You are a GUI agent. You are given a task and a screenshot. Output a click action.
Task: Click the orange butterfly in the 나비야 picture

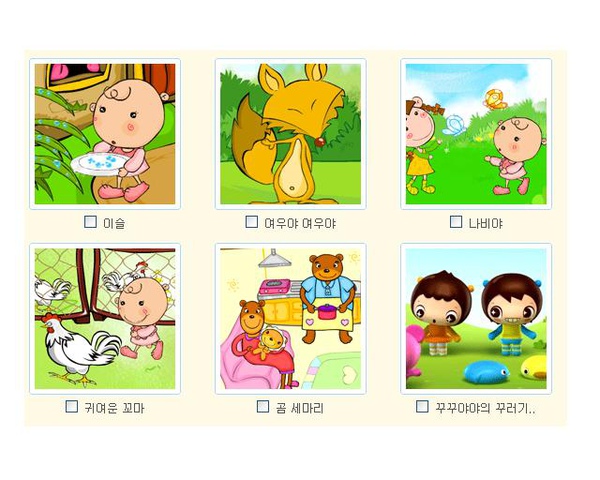click(x=495, y=100)
